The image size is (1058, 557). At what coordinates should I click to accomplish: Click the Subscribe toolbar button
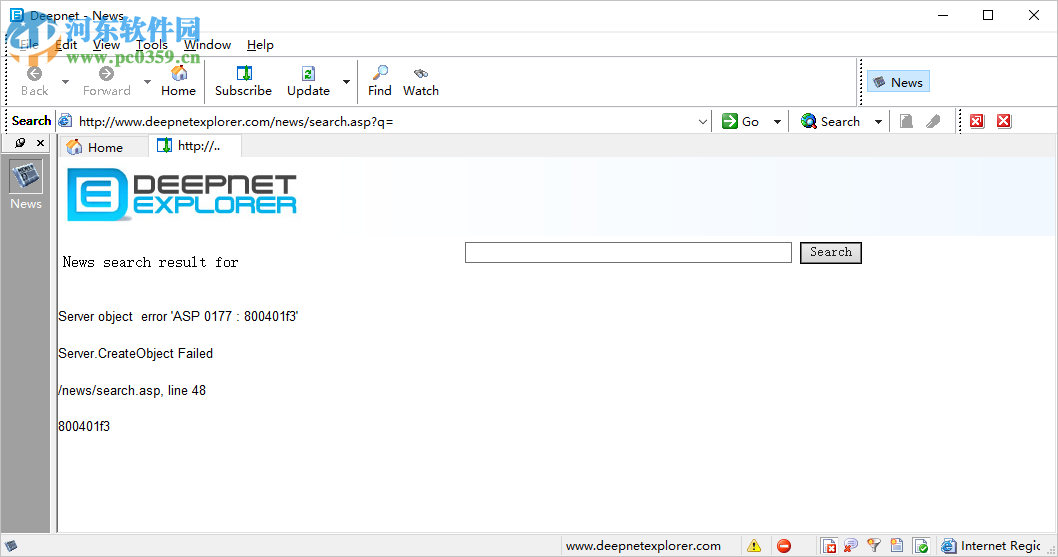pos(244,81)
